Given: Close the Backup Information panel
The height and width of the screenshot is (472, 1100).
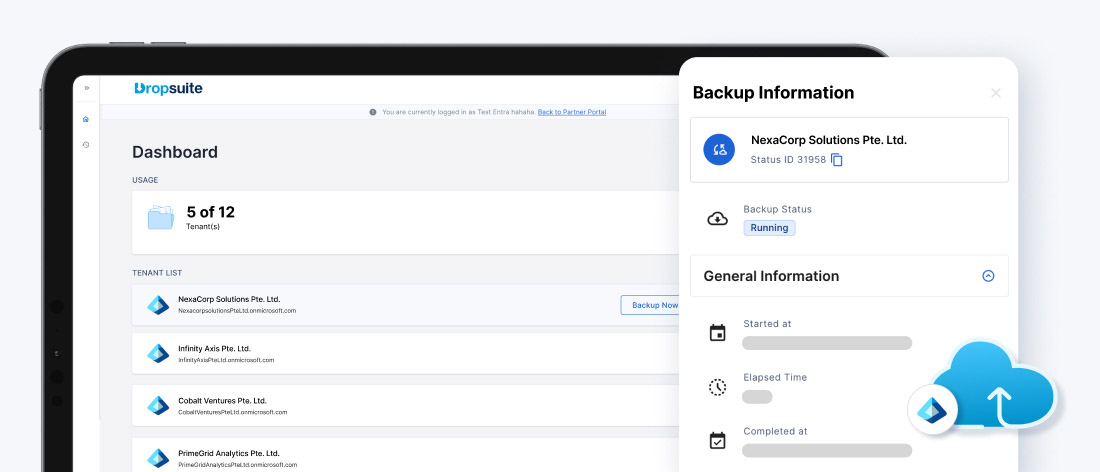Looking at the screenshot, I should (995, 93).
